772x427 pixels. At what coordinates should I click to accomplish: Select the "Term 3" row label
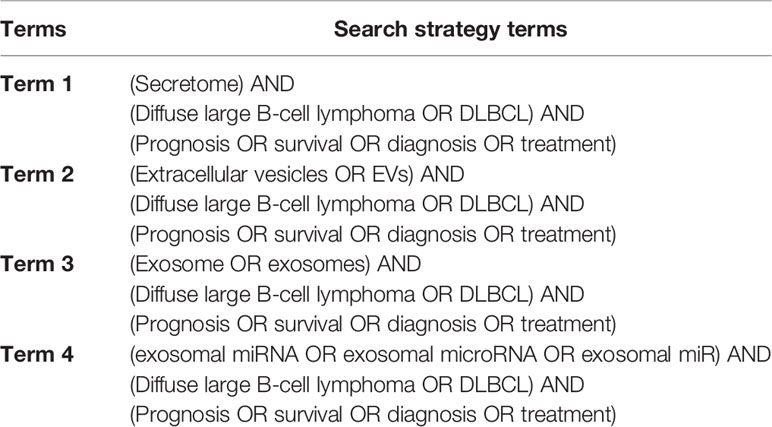[x=37, y=264]
